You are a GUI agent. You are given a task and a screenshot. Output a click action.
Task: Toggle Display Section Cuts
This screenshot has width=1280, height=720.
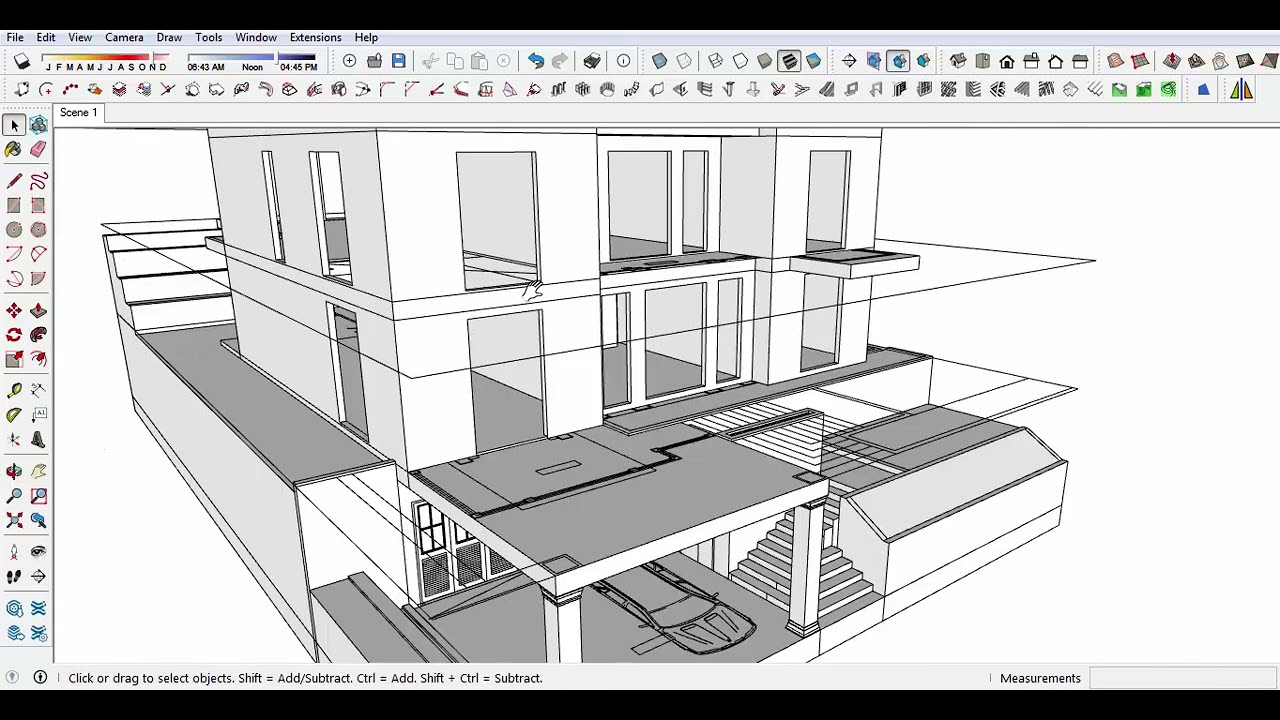898,62
